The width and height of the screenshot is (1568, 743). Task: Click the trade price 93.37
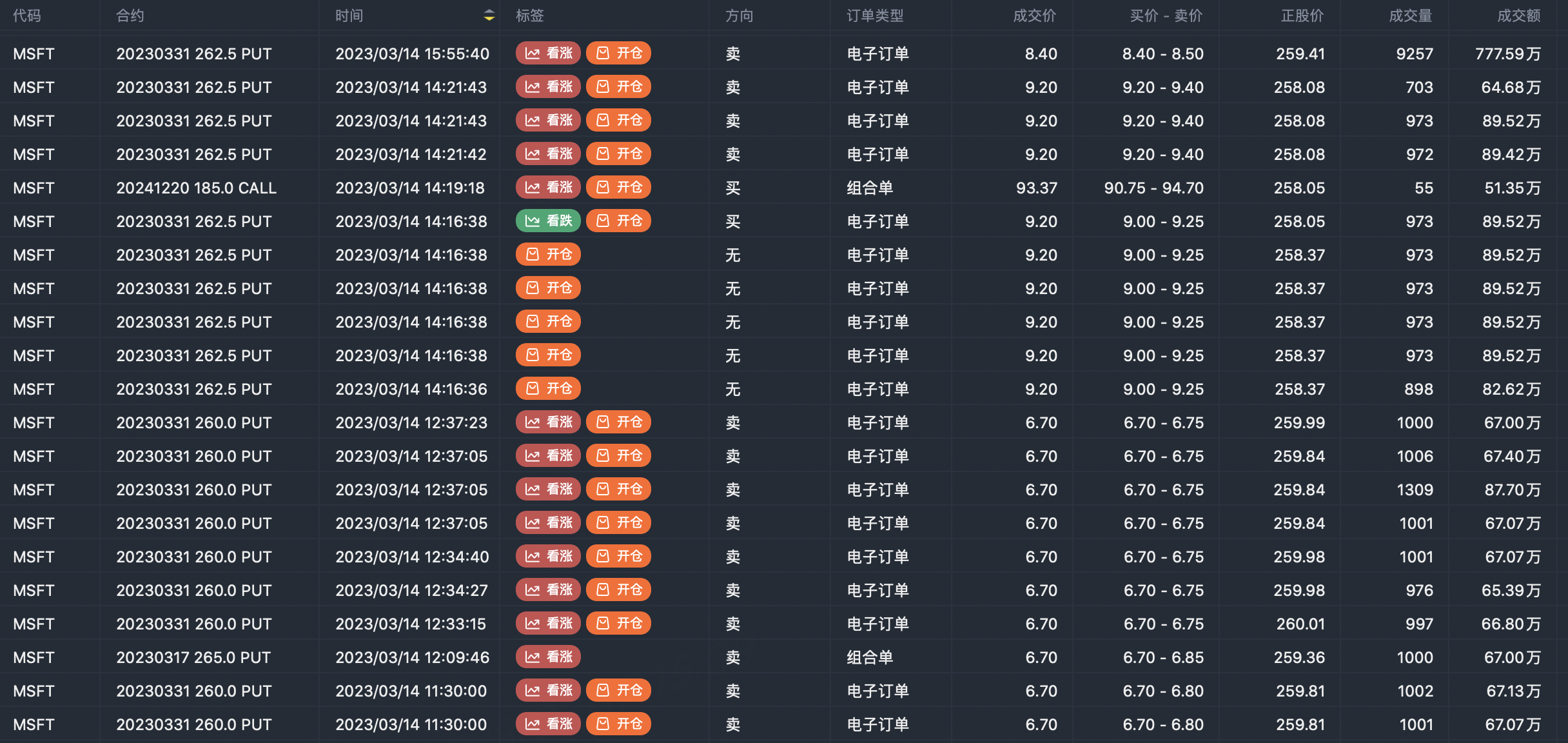tap(1037, 188)
